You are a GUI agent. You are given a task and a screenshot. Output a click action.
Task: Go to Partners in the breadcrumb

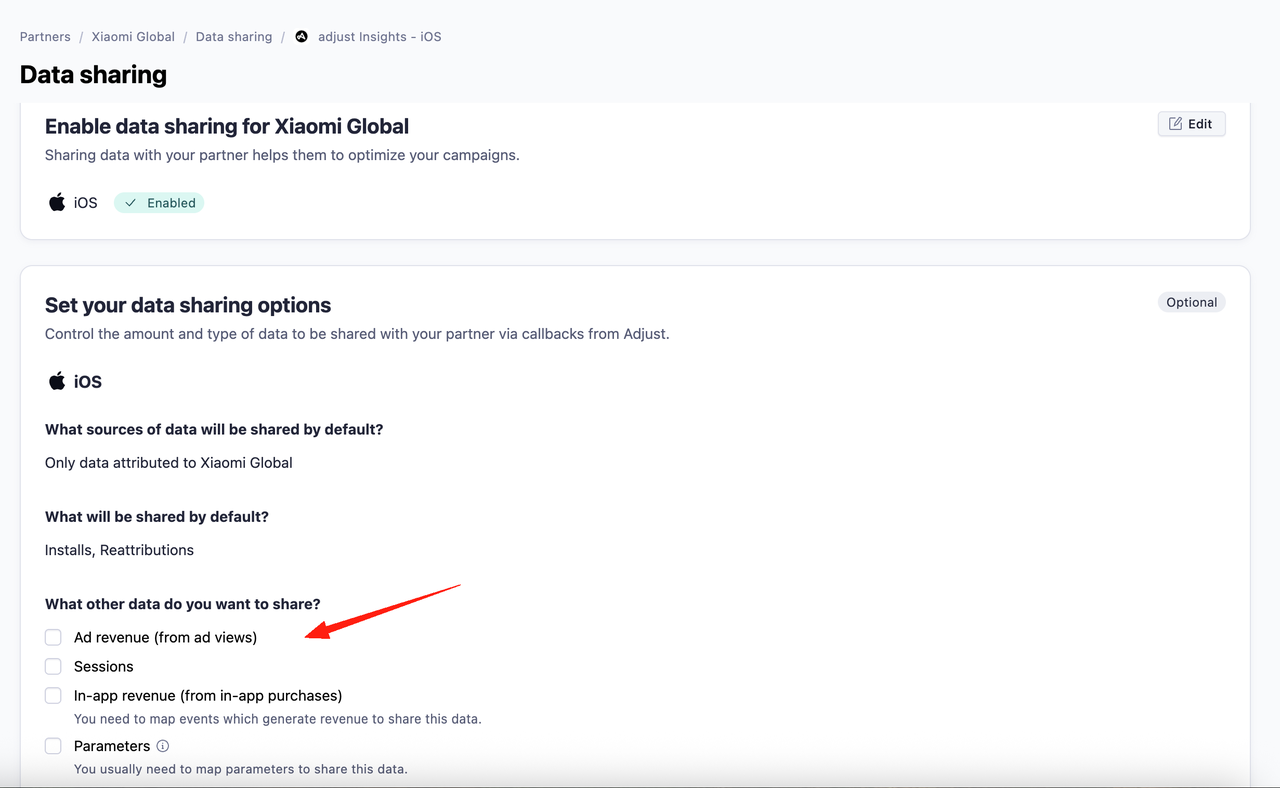pyautogui.click(x=45, y=37)
